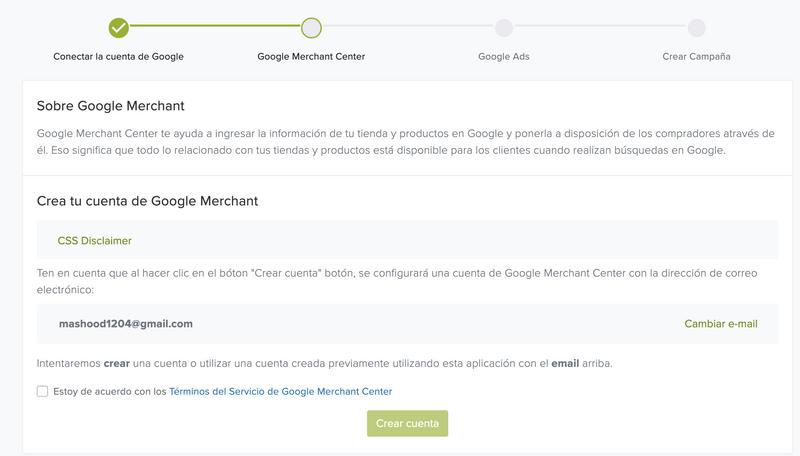The image size is (800, 456).
Task: Open Términos del Servicio de Google Merchant Center link
Action: click(x=281, y=392)
